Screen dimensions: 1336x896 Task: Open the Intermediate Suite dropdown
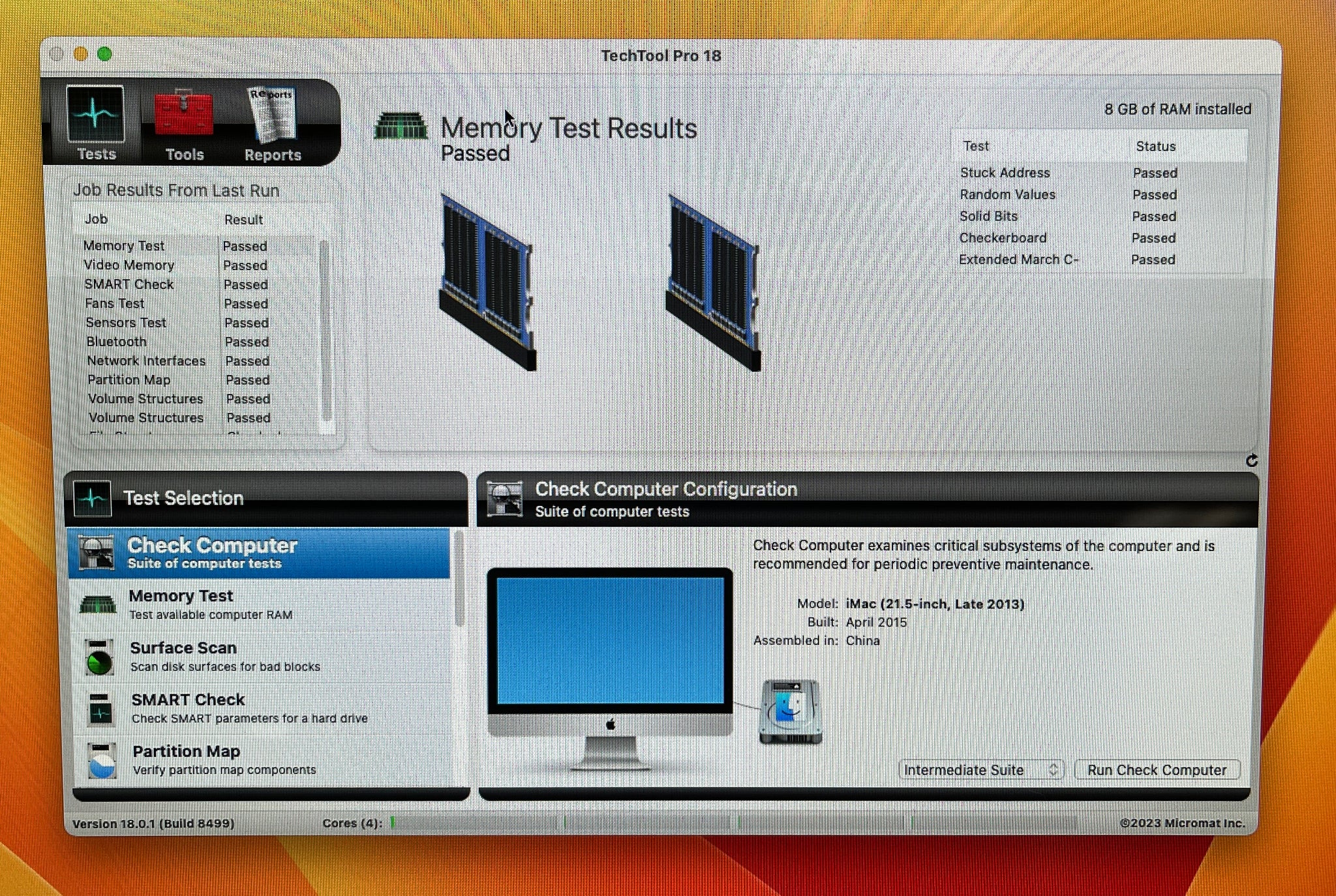pyautogui.click(x=980, y=770)
